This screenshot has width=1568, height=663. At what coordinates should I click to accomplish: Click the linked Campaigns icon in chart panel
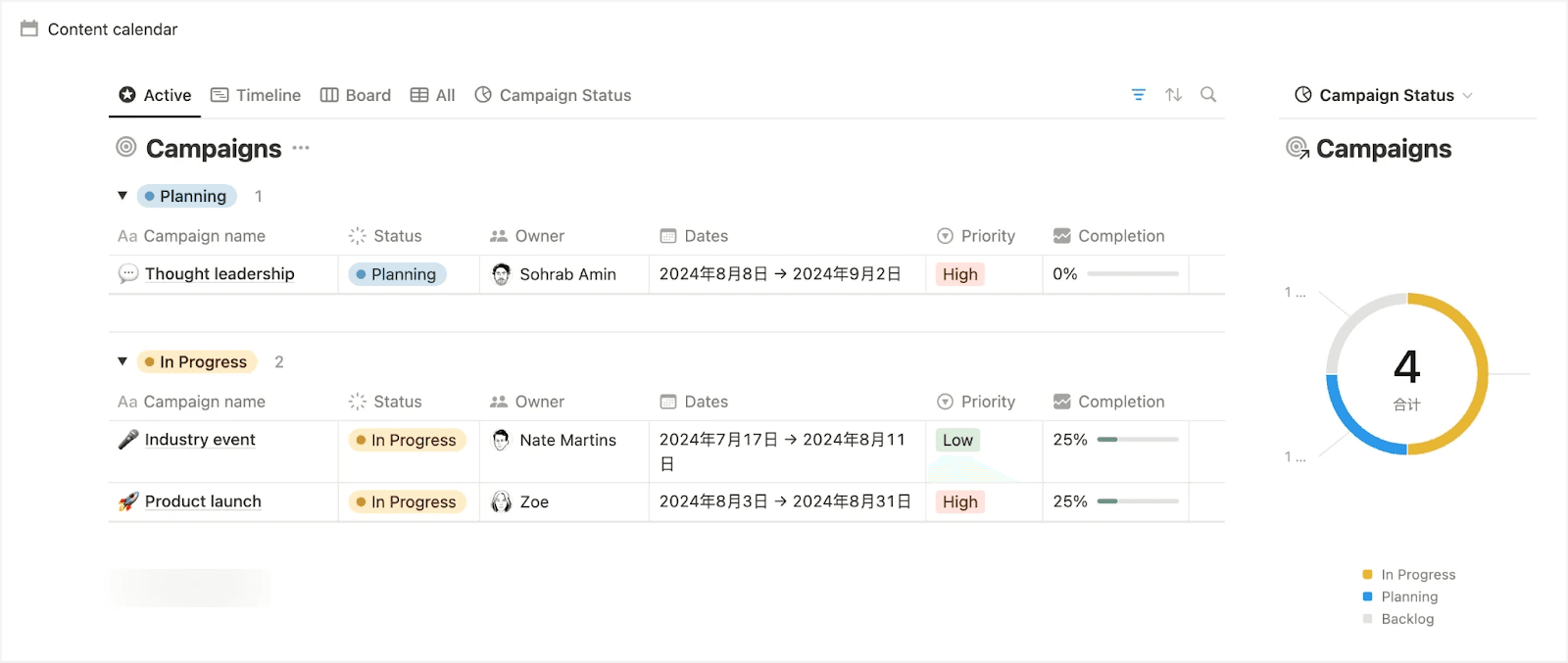pyautogui.click(x=1298, y=148)
